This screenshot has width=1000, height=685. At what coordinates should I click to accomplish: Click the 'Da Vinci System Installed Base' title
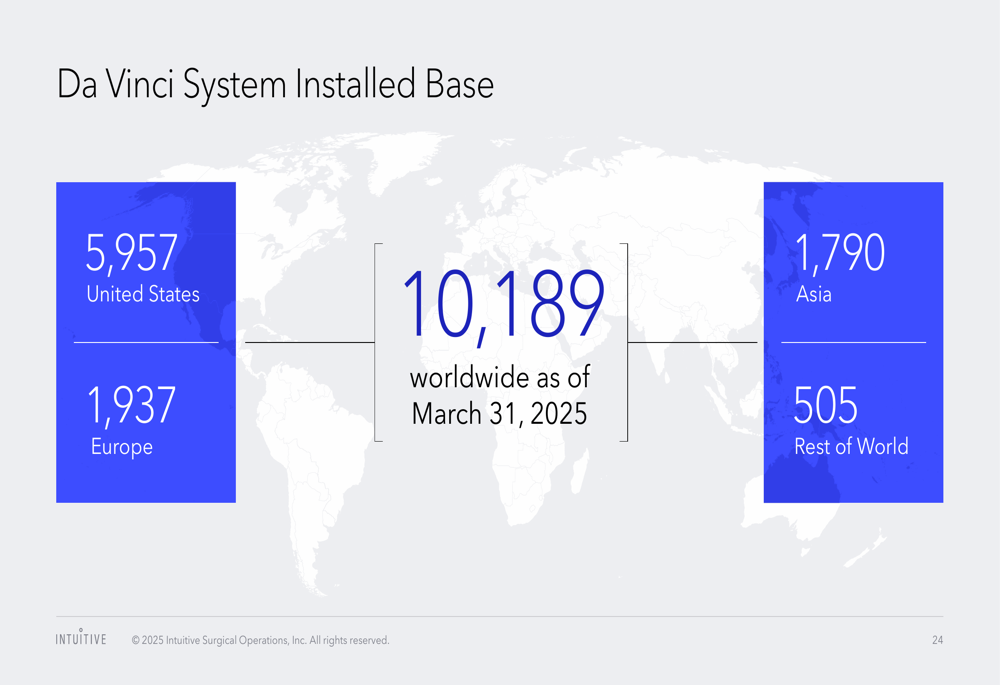[x=276, y=85]
